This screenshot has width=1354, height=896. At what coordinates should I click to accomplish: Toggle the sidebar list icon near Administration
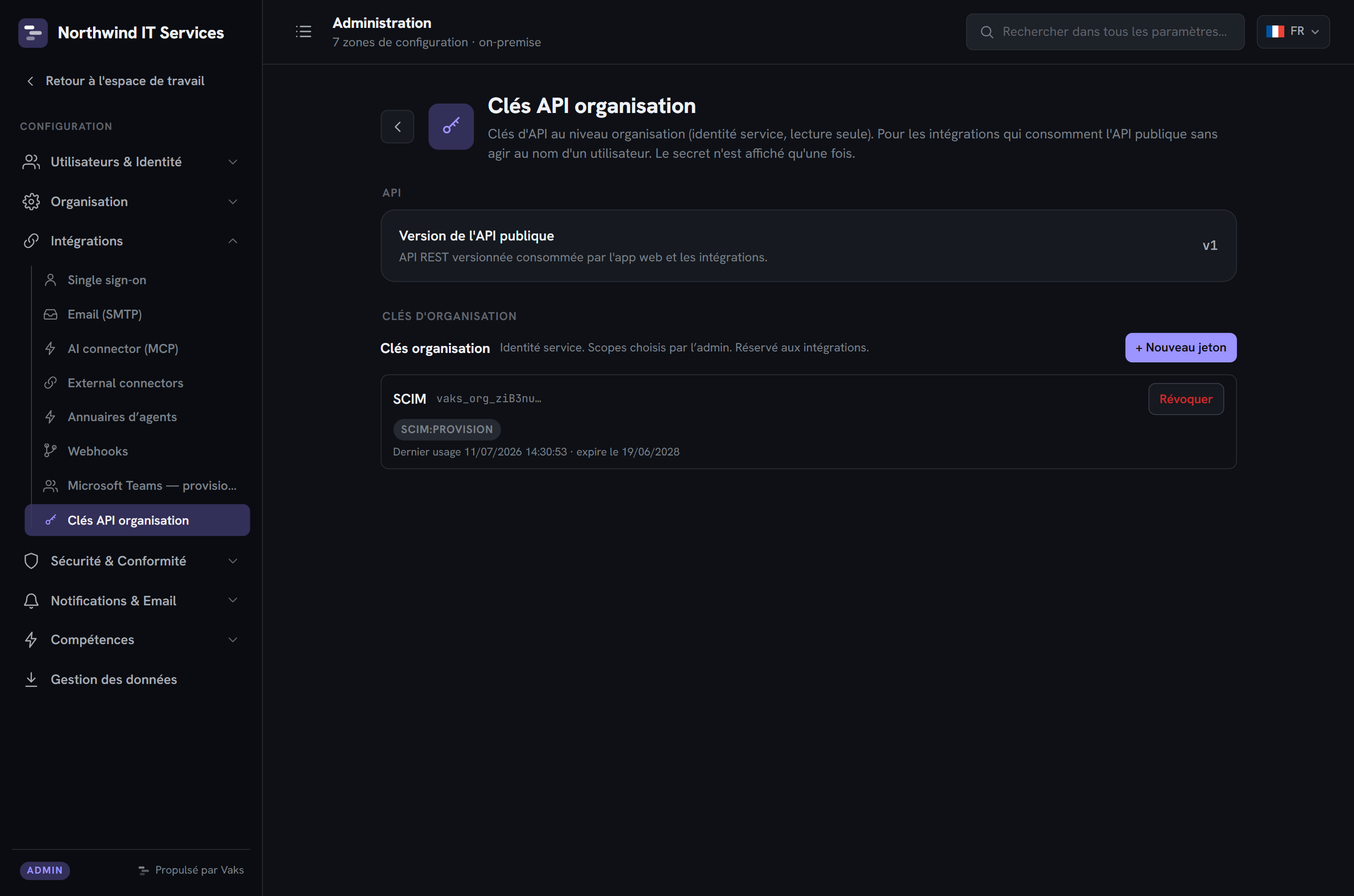click(x=303, y=31)
